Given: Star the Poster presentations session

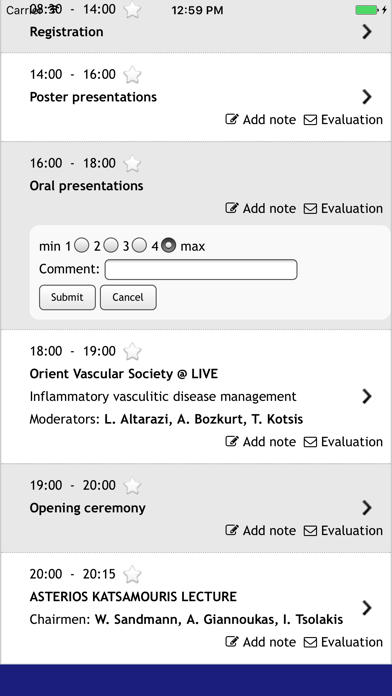Looking at the screenshot, I should [132, 75].
